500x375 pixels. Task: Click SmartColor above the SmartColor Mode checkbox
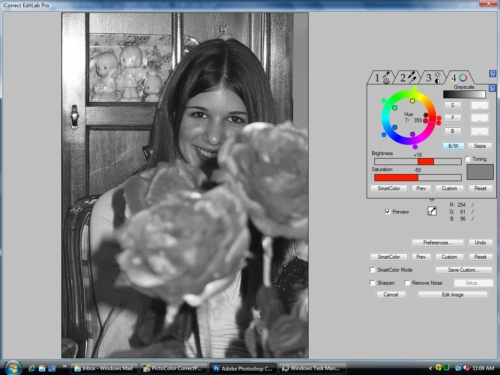coord(389,257)
